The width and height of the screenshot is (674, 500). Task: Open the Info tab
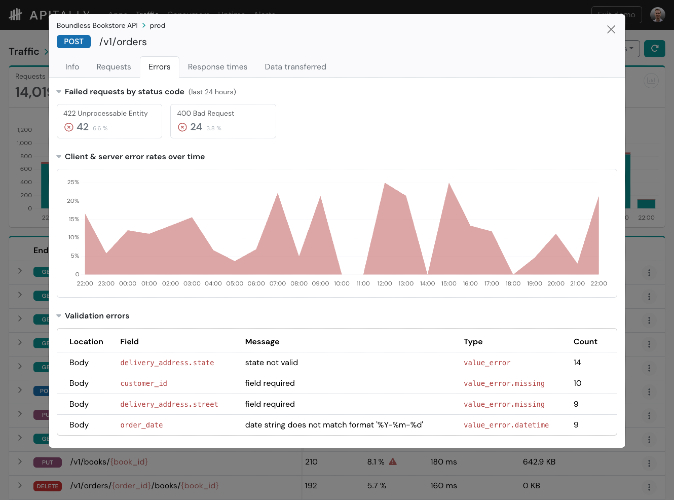point(72,67)
